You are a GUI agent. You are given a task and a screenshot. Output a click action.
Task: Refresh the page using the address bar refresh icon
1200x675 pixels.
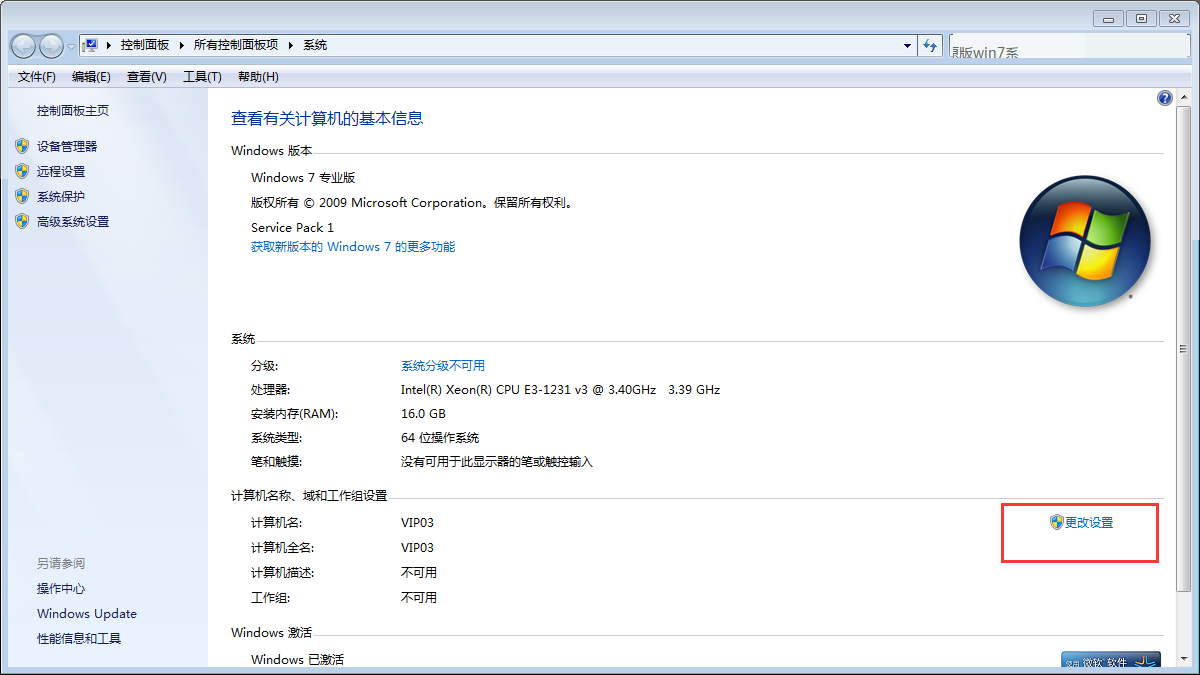931,45
